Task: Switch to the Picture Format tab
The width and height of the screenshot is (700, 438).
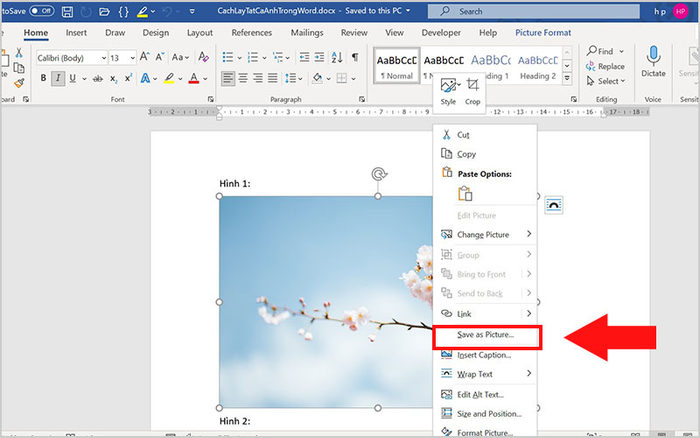Action: pos(543,33)
